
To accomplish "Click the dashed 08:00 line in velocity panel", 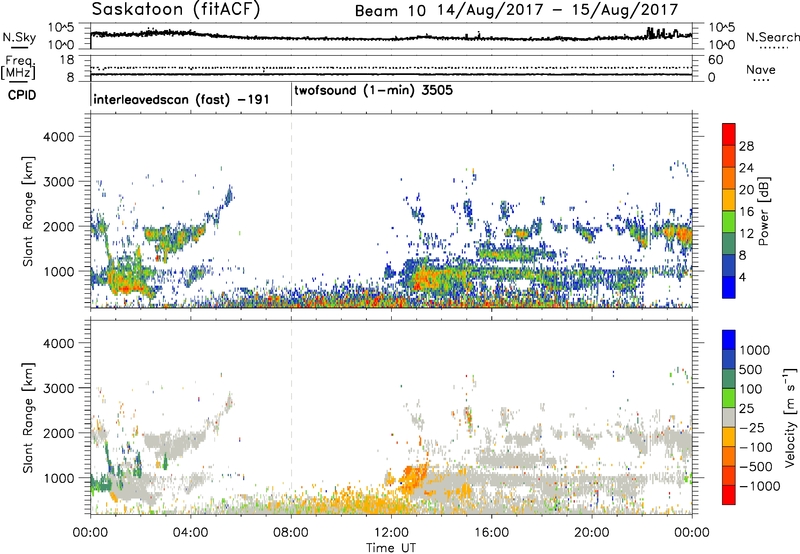I will point(291,416).
